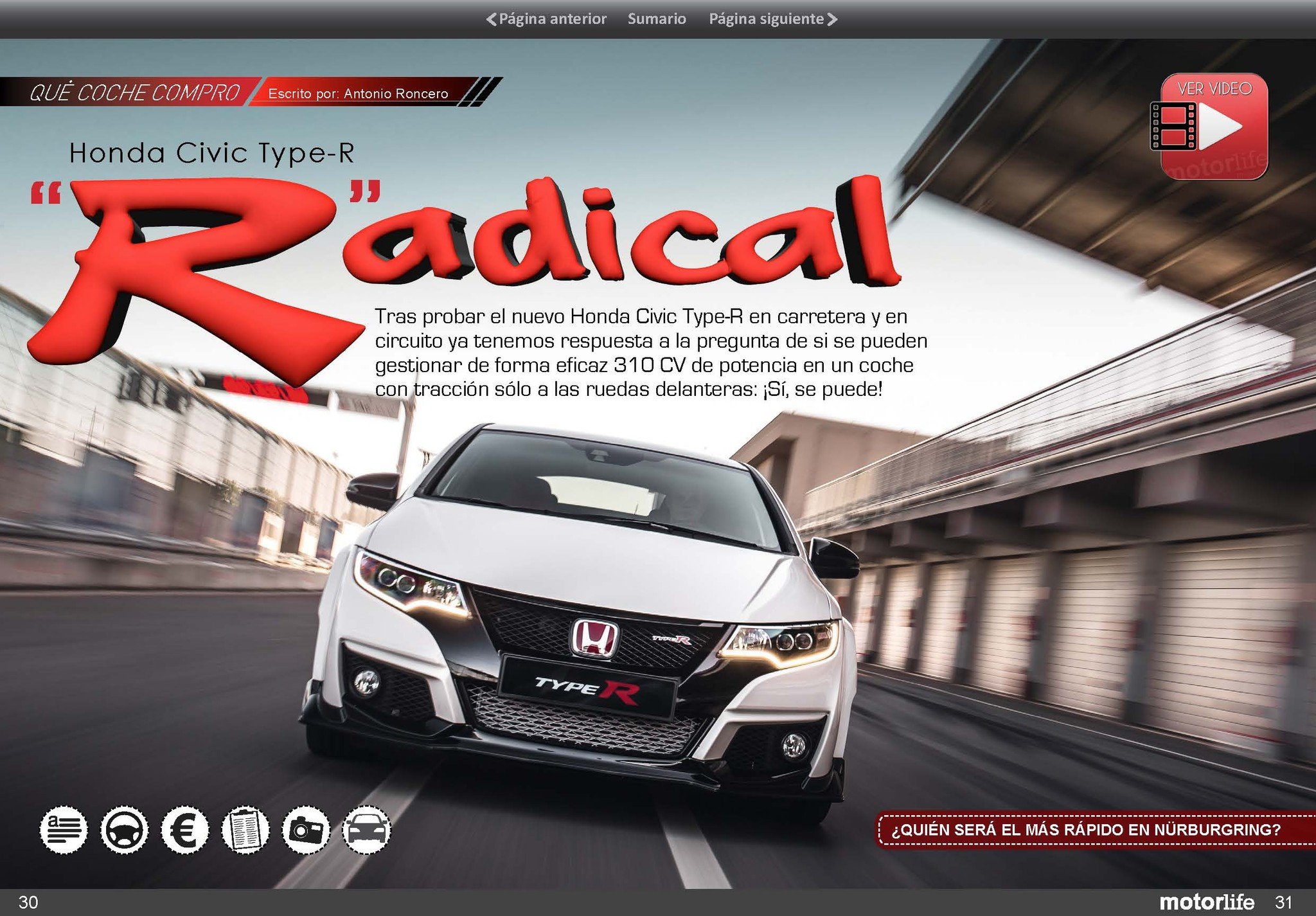The width and height of the screenshot is (1316, 916).
Task: Open the camera photo gallery icon
Action: [x=305, y=830]
